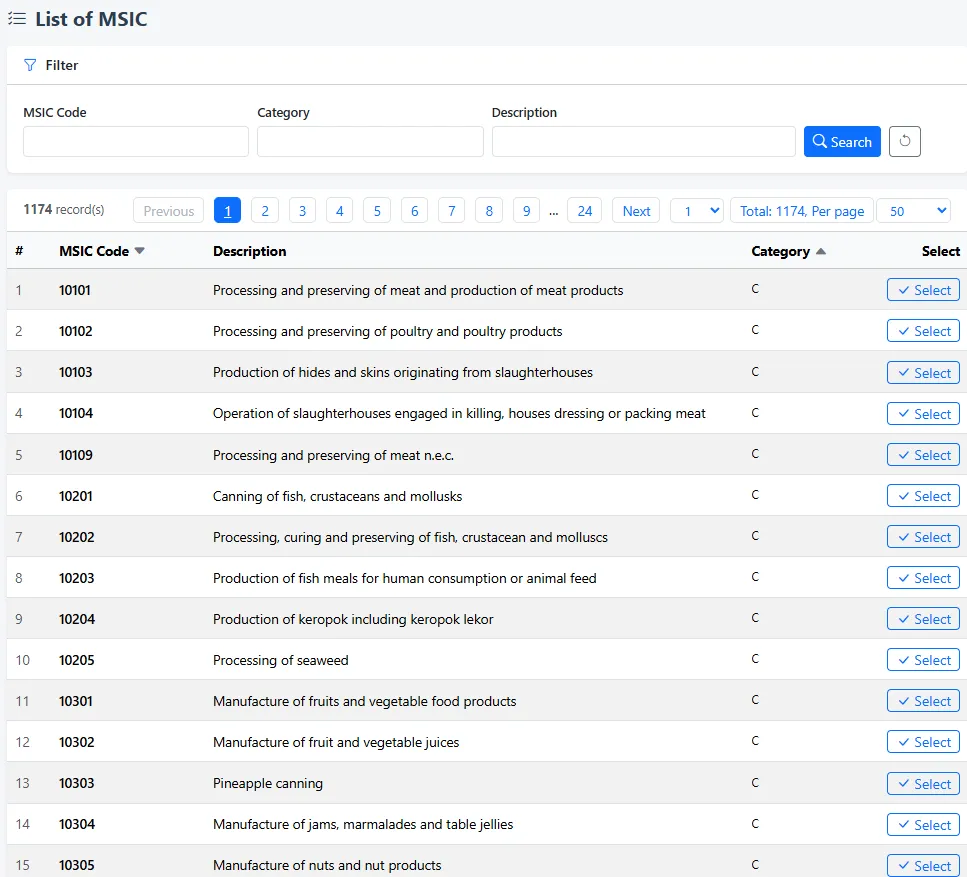Select MSIC code 10104 slaughterhouses row
Image resolution: width=967 pixels, height=877 pixels.
click(923, 414)
